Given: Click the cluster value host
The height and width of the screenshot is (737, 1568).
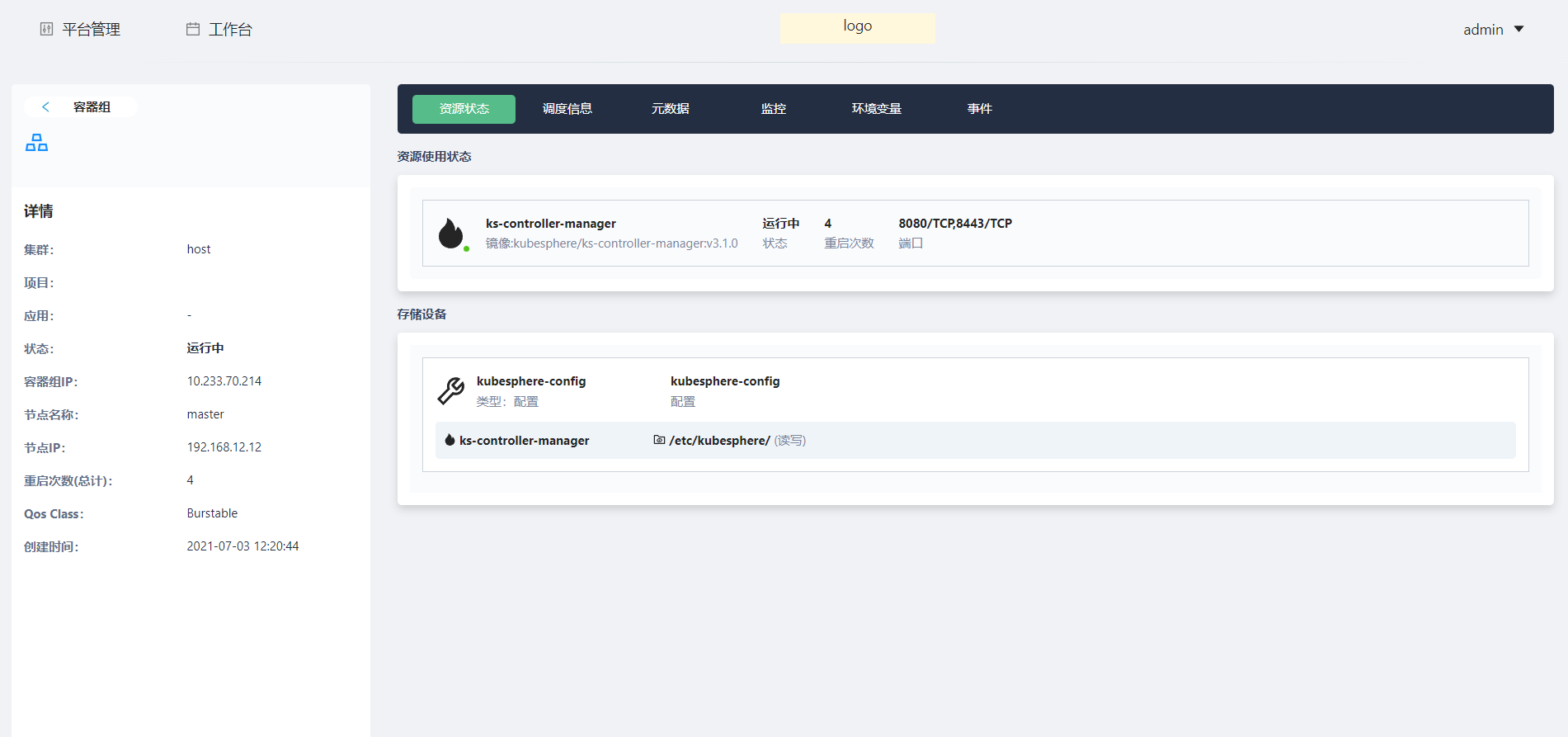Looking at the screenshot, I should [x=199, y=249].
